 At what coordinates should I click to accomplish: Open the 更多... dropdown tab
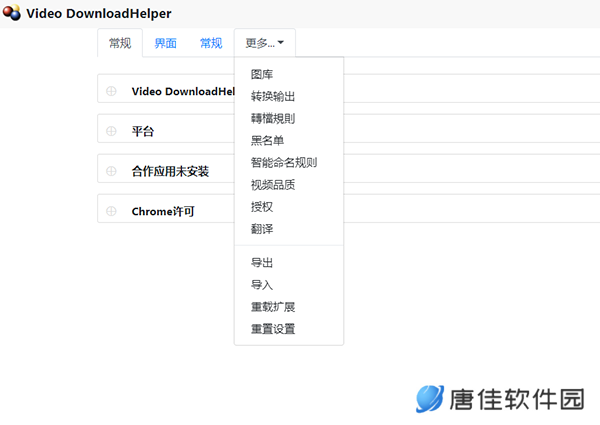pyautogui.click(x=265, y=43)
